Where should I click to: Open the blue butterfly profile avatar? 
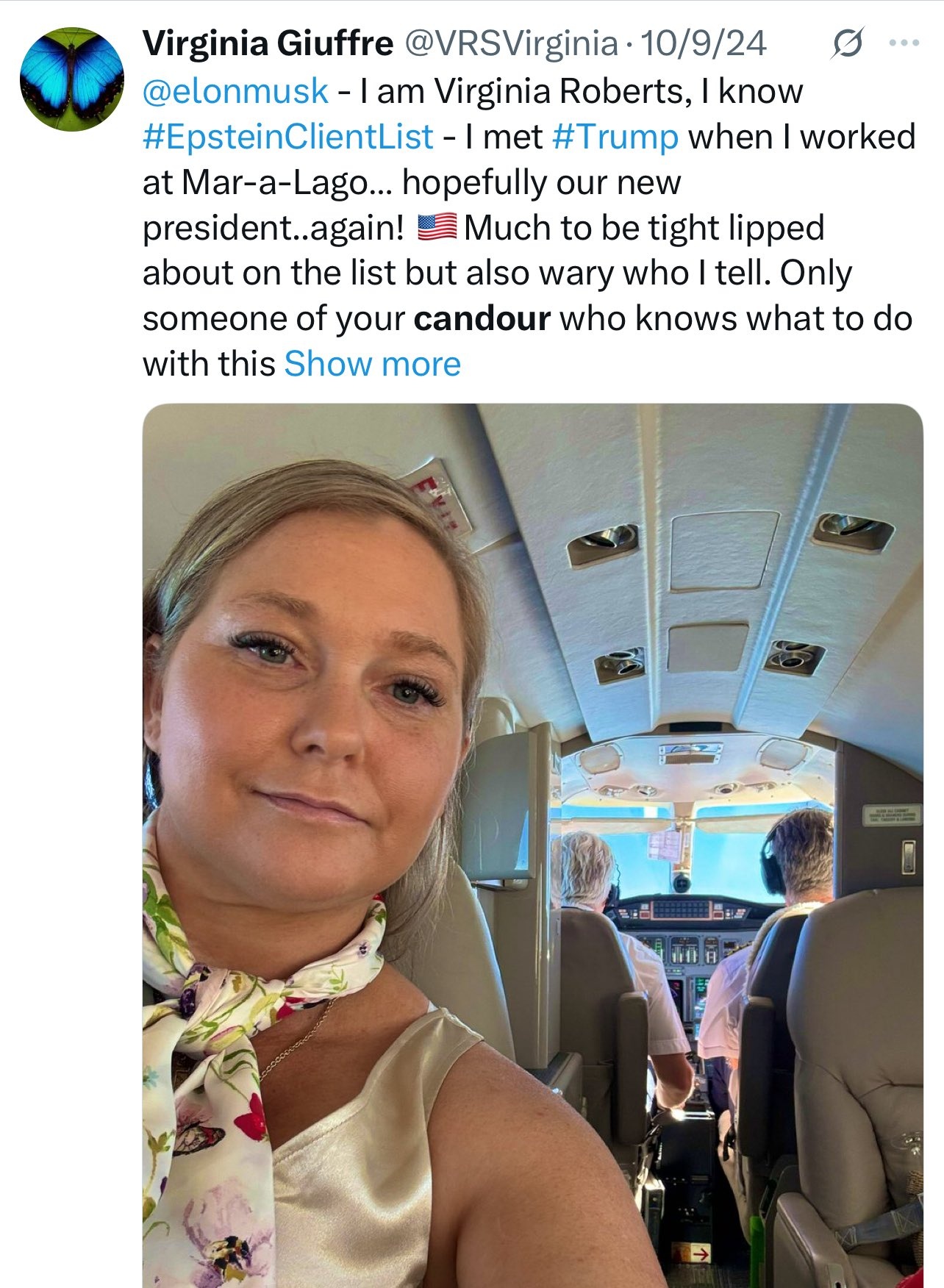pos(71,79)
